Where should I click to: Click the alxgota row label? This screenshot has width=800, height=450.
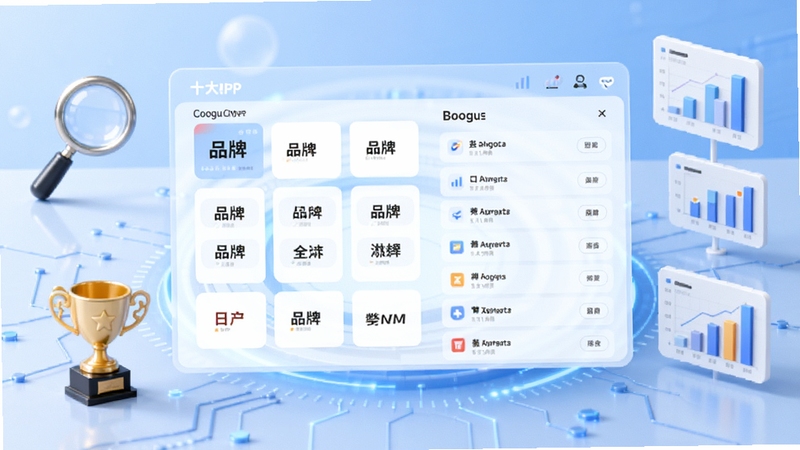(x=487, y=144)
